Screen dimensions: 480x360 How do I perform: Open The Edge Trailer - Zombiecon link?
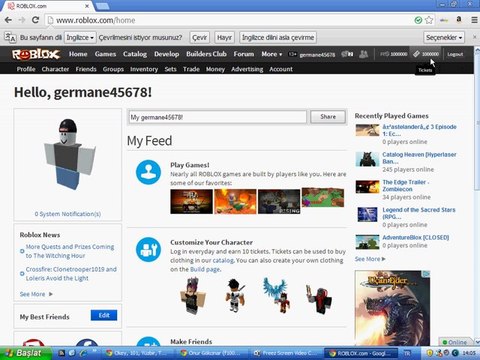(406, 186)
